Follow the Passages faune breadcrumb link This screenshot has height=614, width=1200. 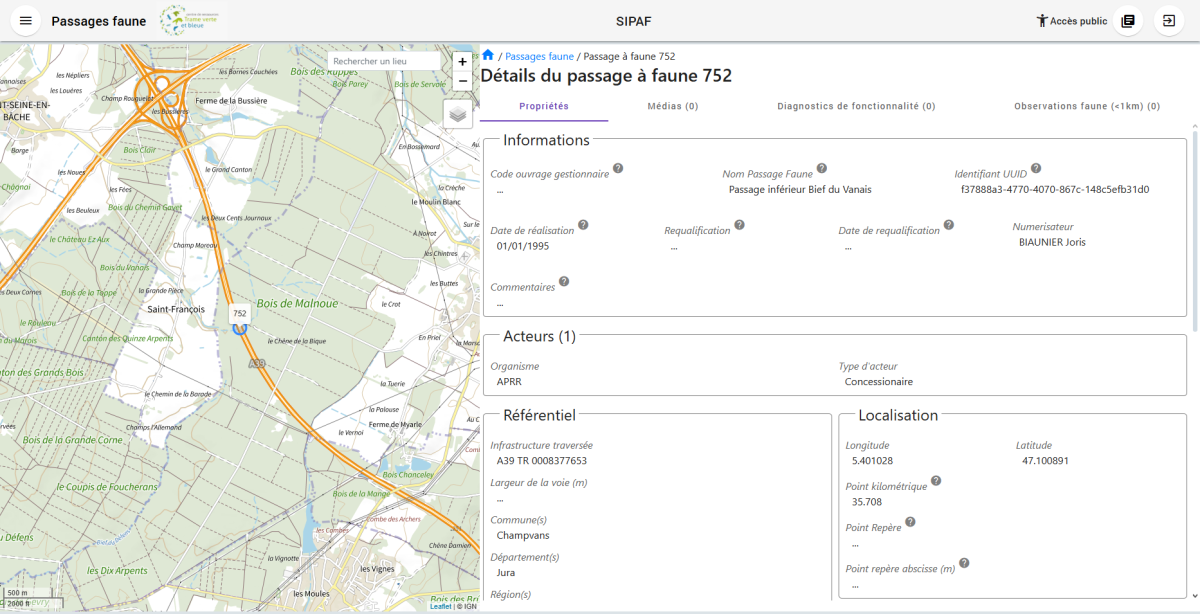pos(539,57)
